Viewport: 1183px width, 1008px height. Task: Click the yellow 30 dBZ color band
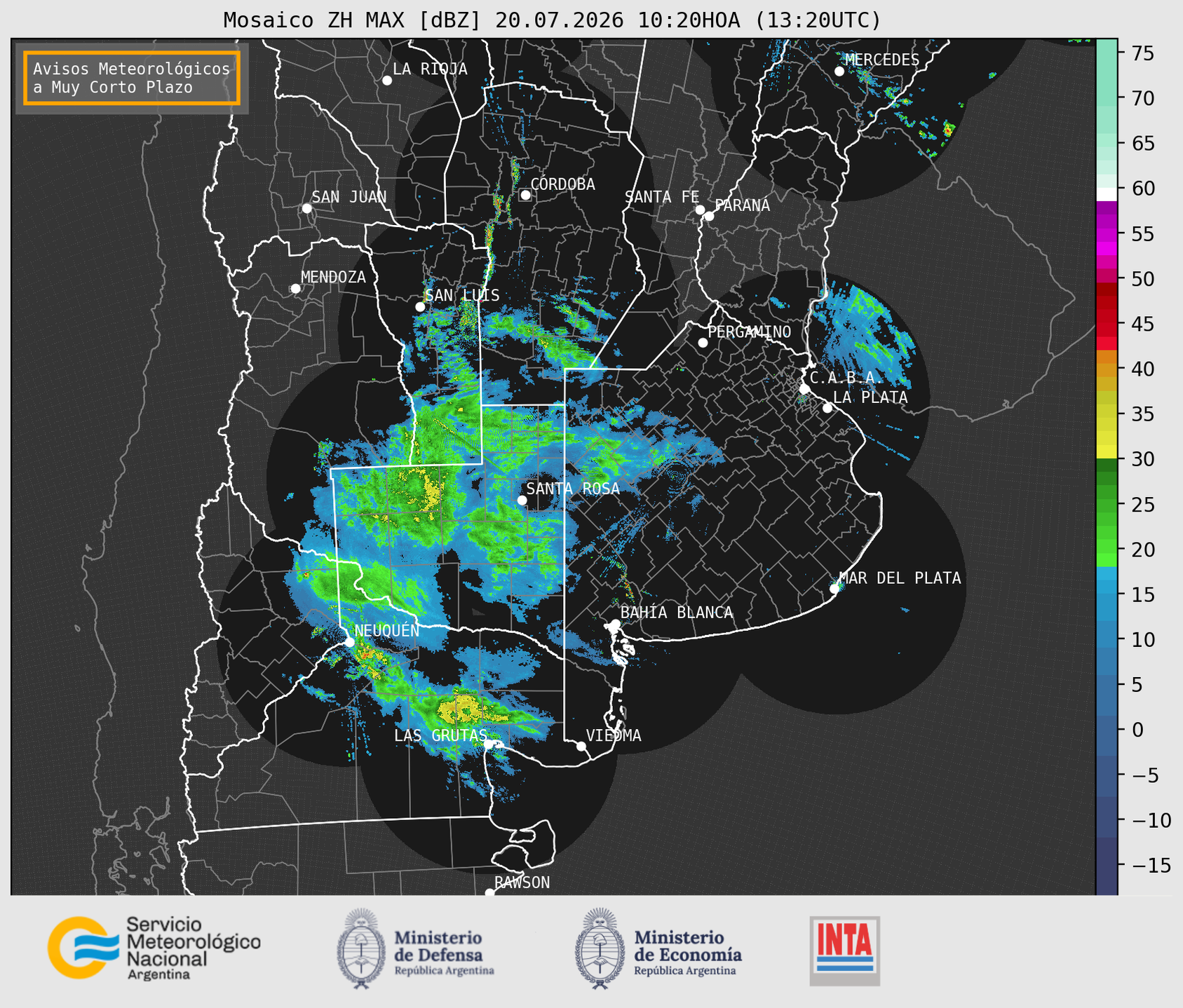[1107, 452]
